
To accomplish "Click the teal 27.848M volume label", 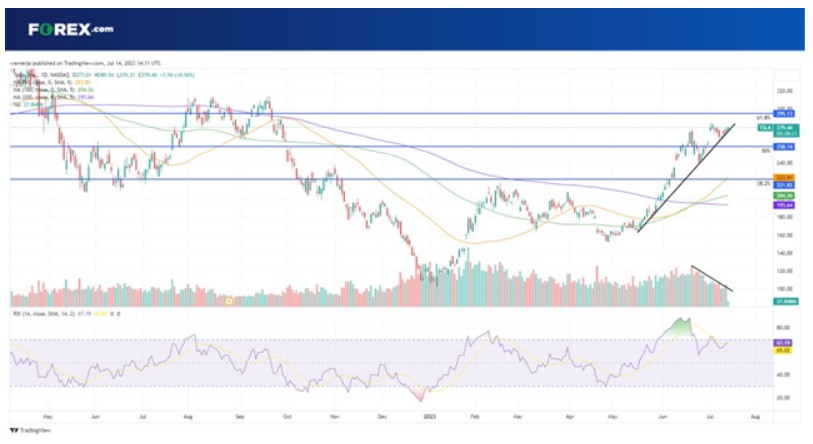I will coord(785,301).
